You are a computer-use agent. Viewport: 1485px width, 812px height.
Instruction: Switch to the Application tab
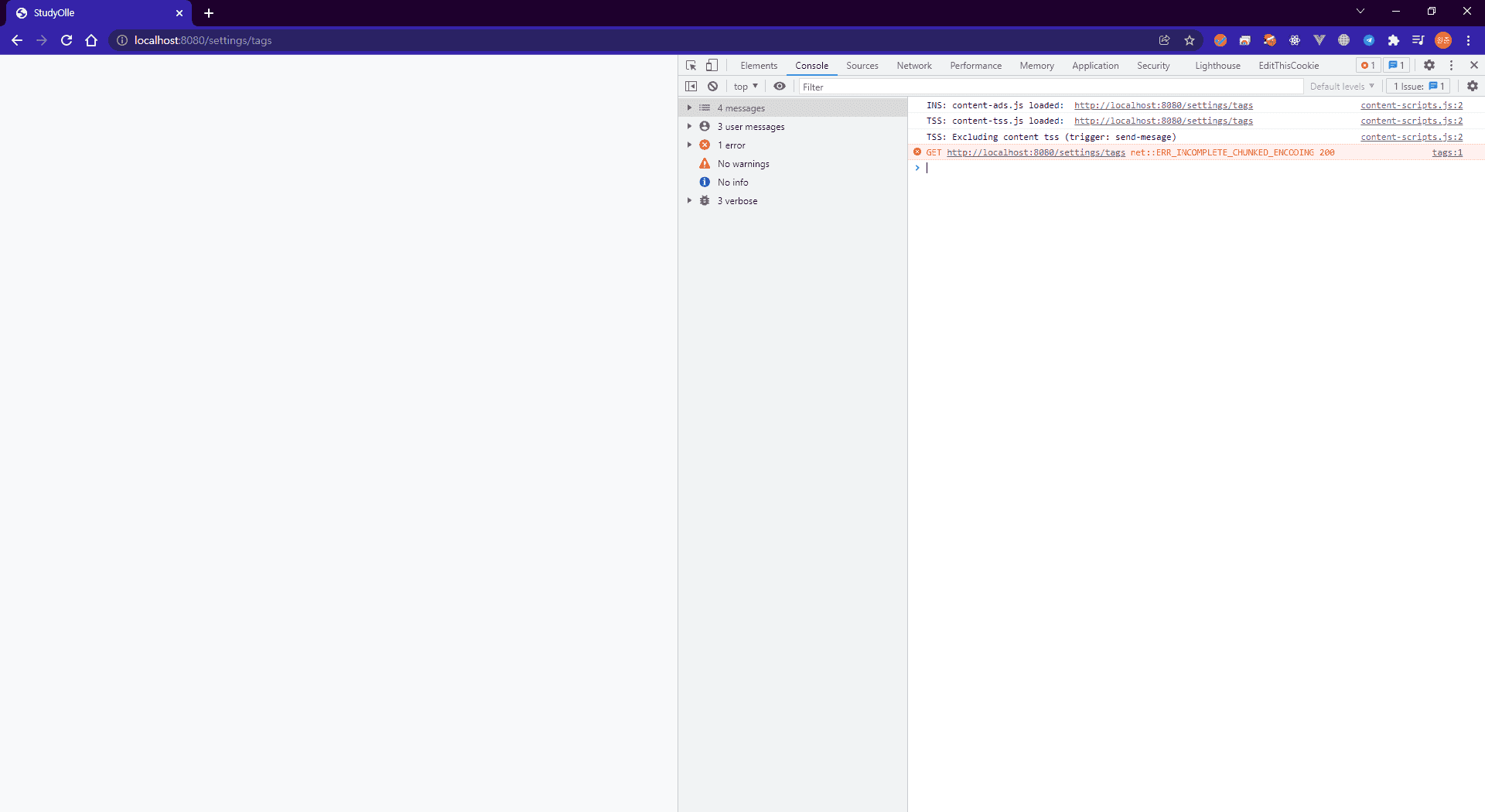(x=1095, y=66)
